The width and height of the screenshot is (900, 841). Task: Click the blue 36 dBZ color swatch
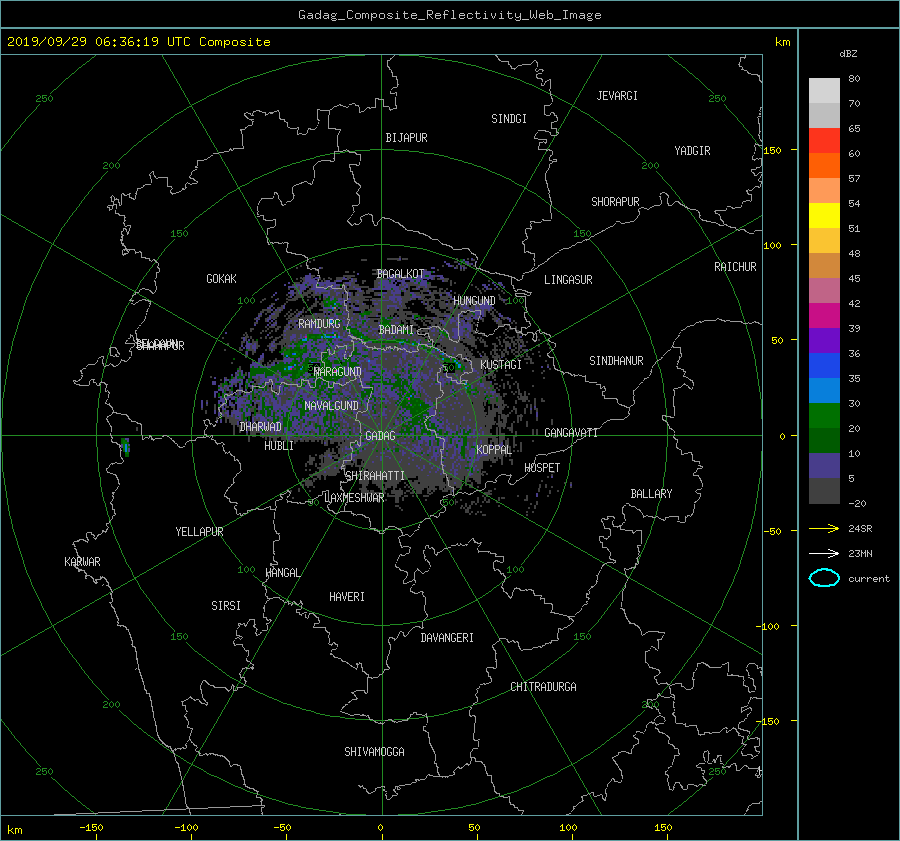click(x=824, y=365)
